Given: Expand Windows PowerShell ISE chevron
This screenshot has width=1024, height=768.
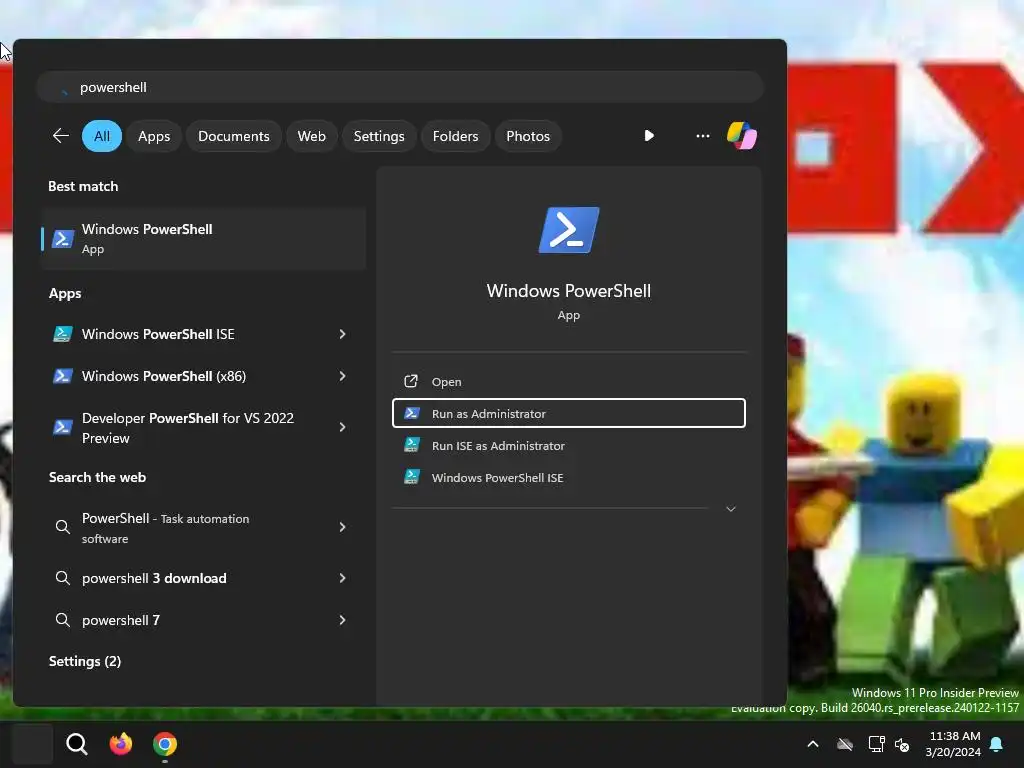Looking at the screenshot, I should [x=342, y=334].
